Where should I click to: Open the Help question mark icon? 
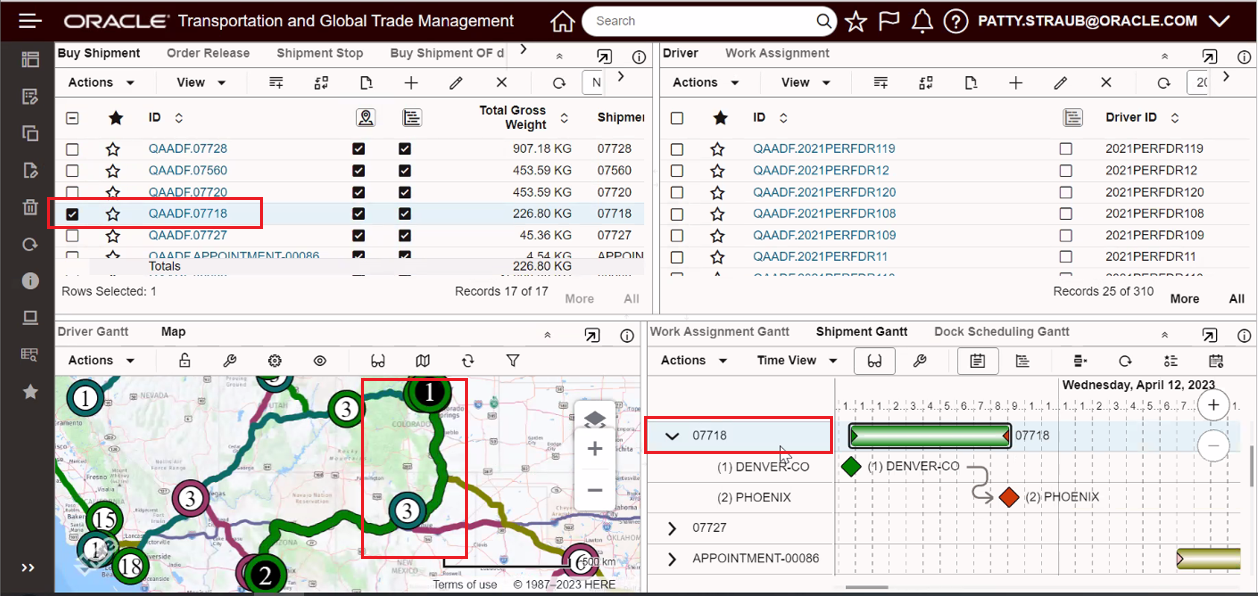pyautogui.click(x=956, y=21)
